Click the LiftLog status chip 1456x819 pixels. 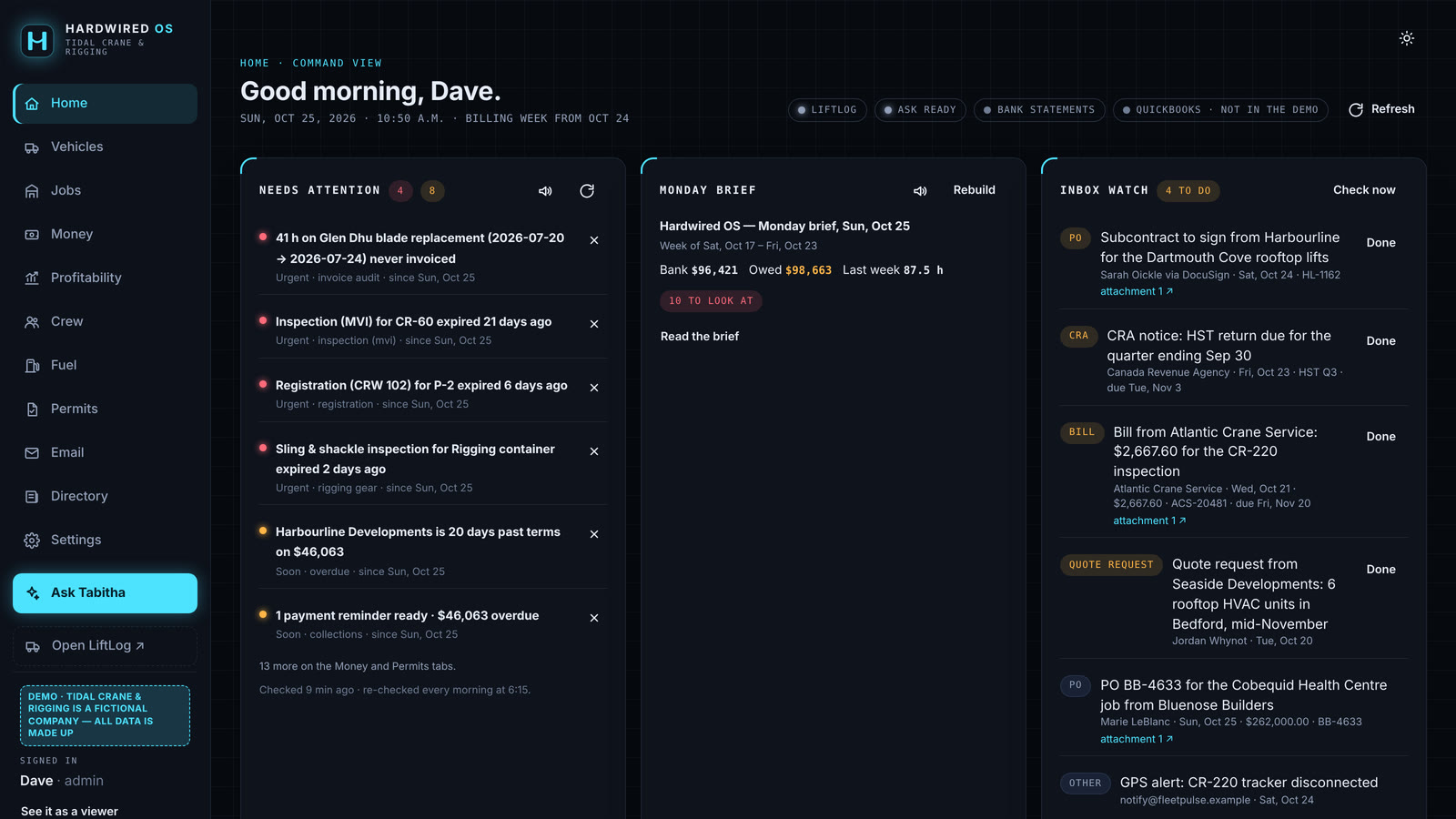pos(827,110)
